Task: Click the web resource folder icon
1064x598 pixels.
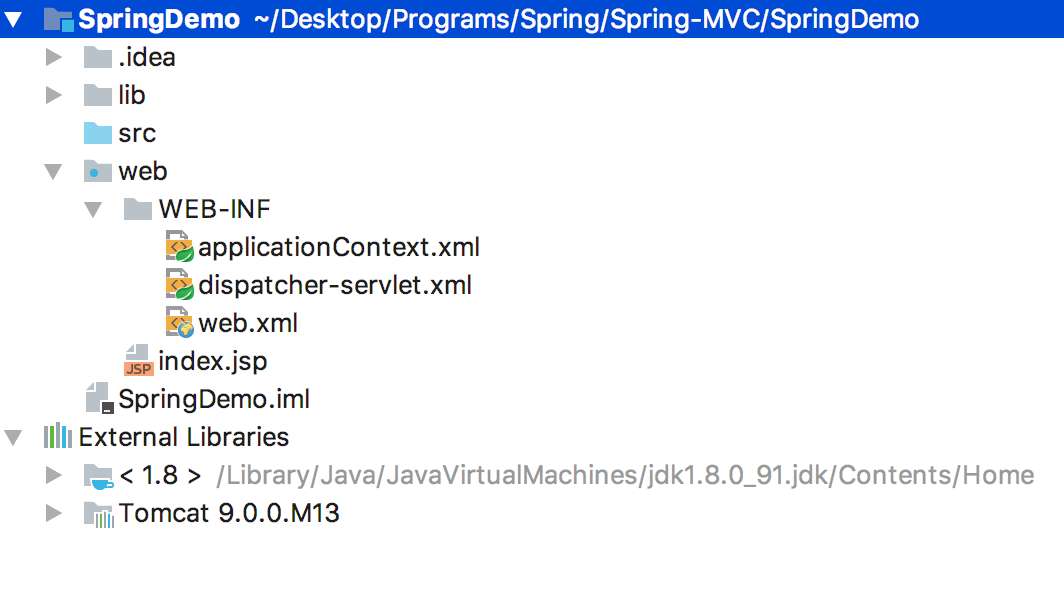Action: coord(98,171)
